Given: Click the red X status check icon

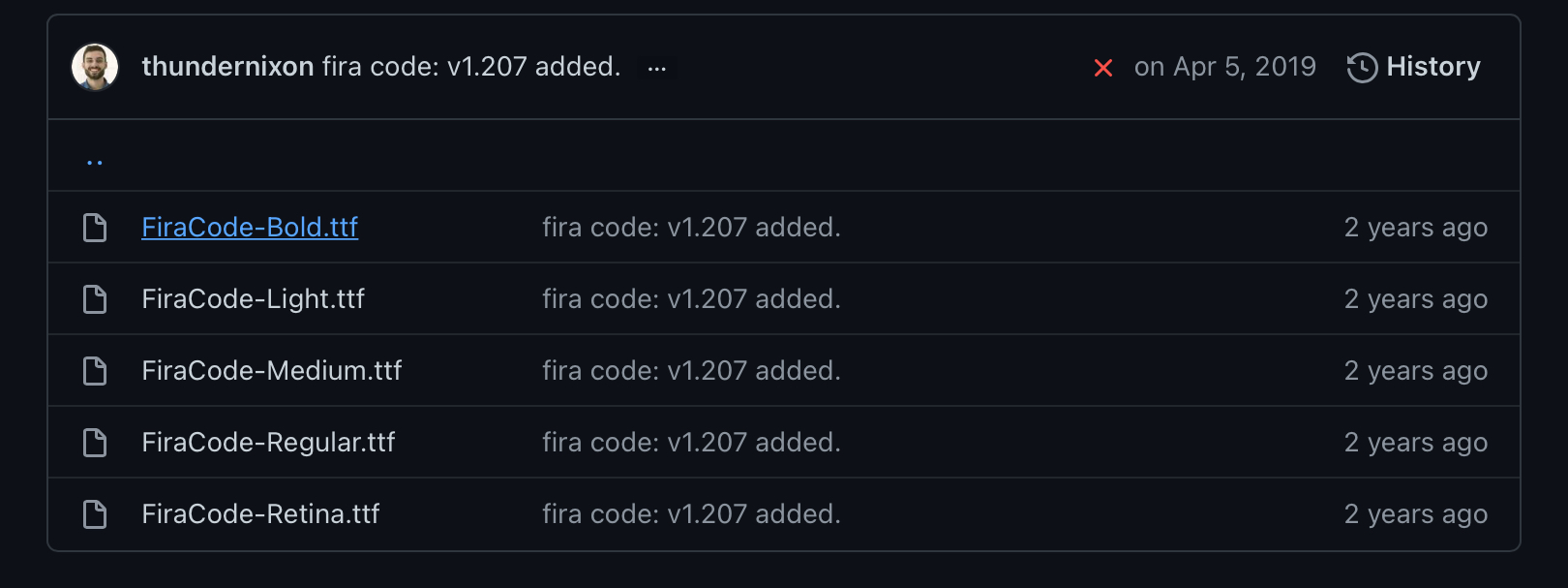Looking at the screenshot, I should pos(1103,68).
